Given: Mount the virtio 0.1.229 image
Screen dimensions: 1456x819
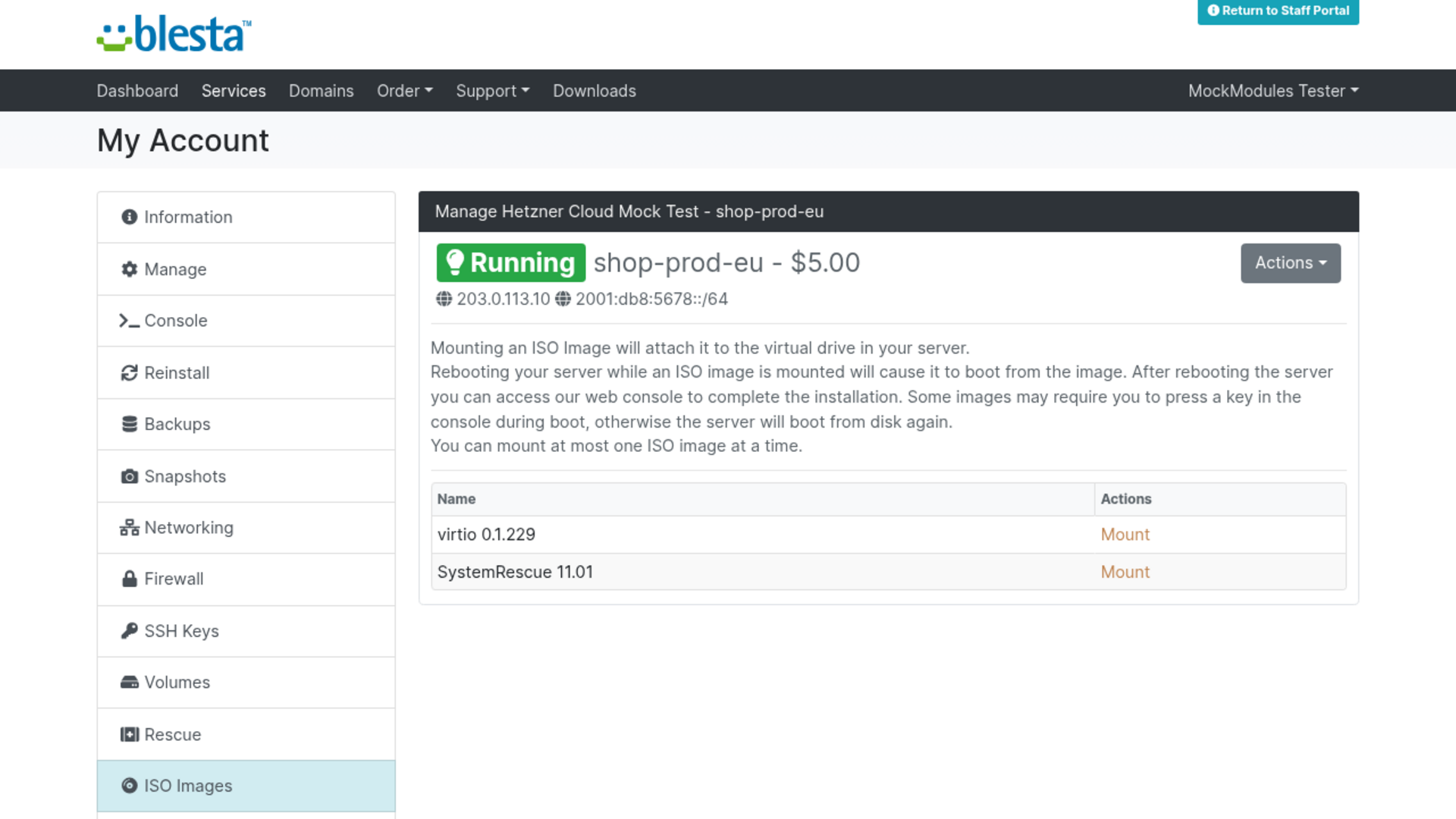Looking at the screenshot, I should click(x=1125, y=535).
